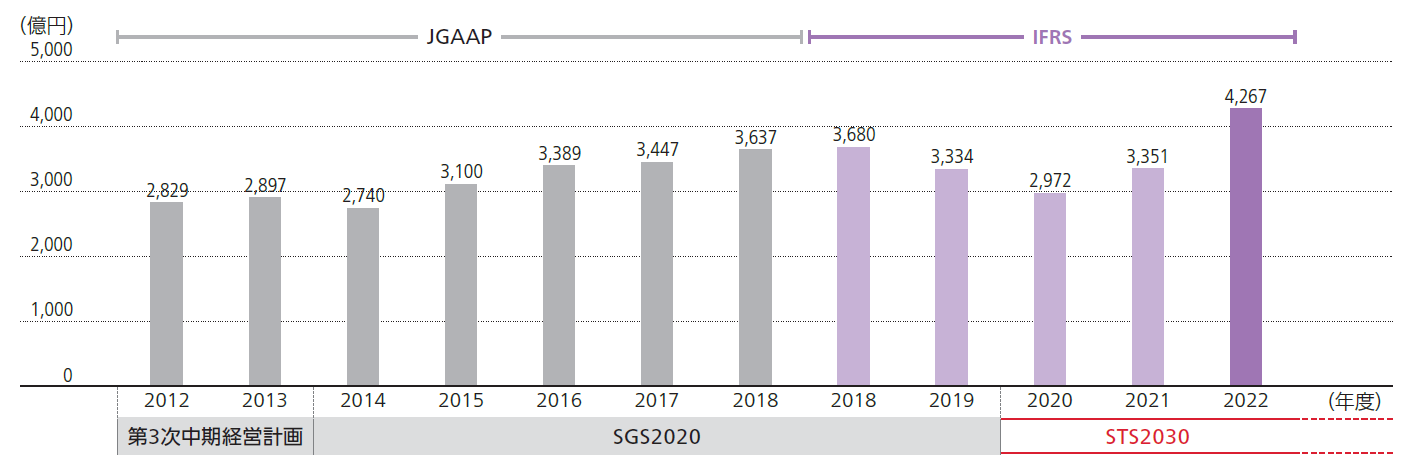Select the 3,100 value label
Image resolution: width=1410 pixels, height=466 pixels.
click(x=461, y=172)
